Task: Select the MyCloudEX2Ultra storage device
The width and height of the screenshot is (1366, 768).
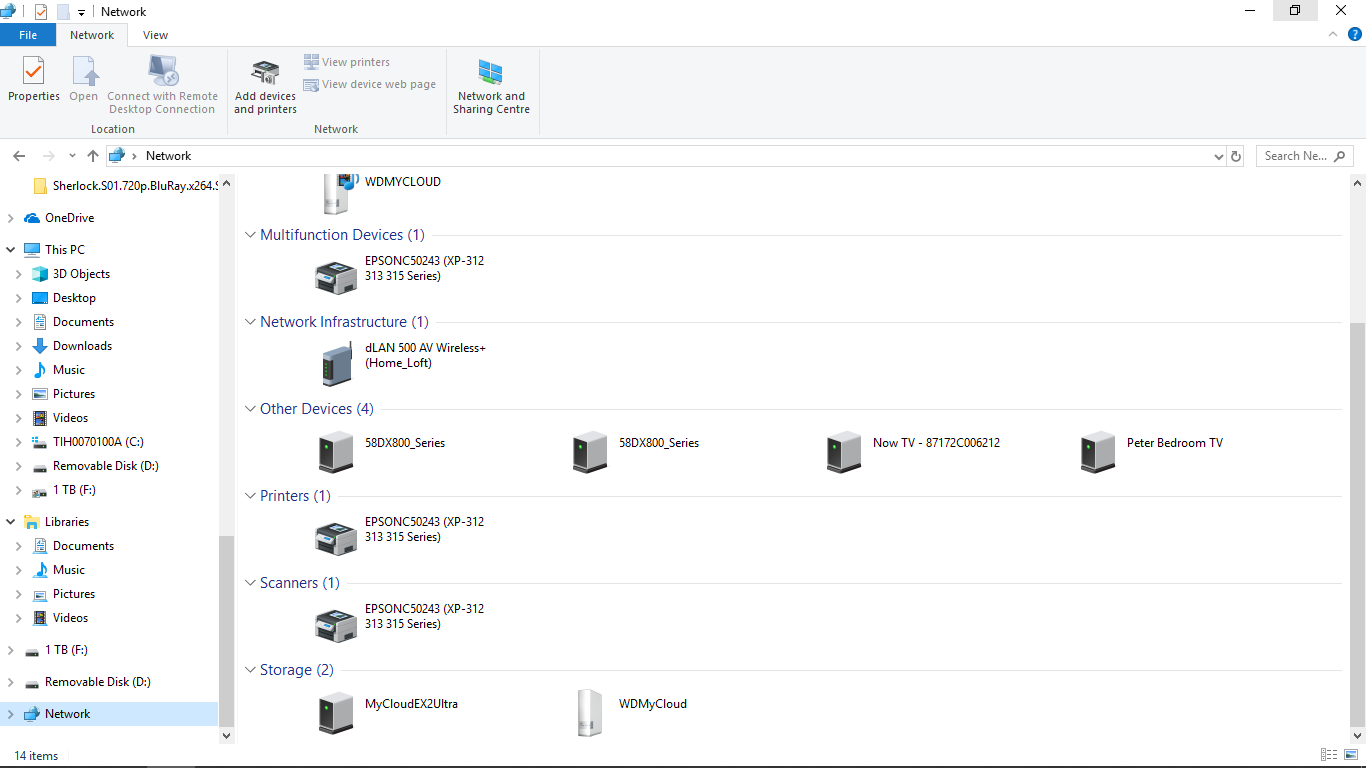Action: (388, 712)
